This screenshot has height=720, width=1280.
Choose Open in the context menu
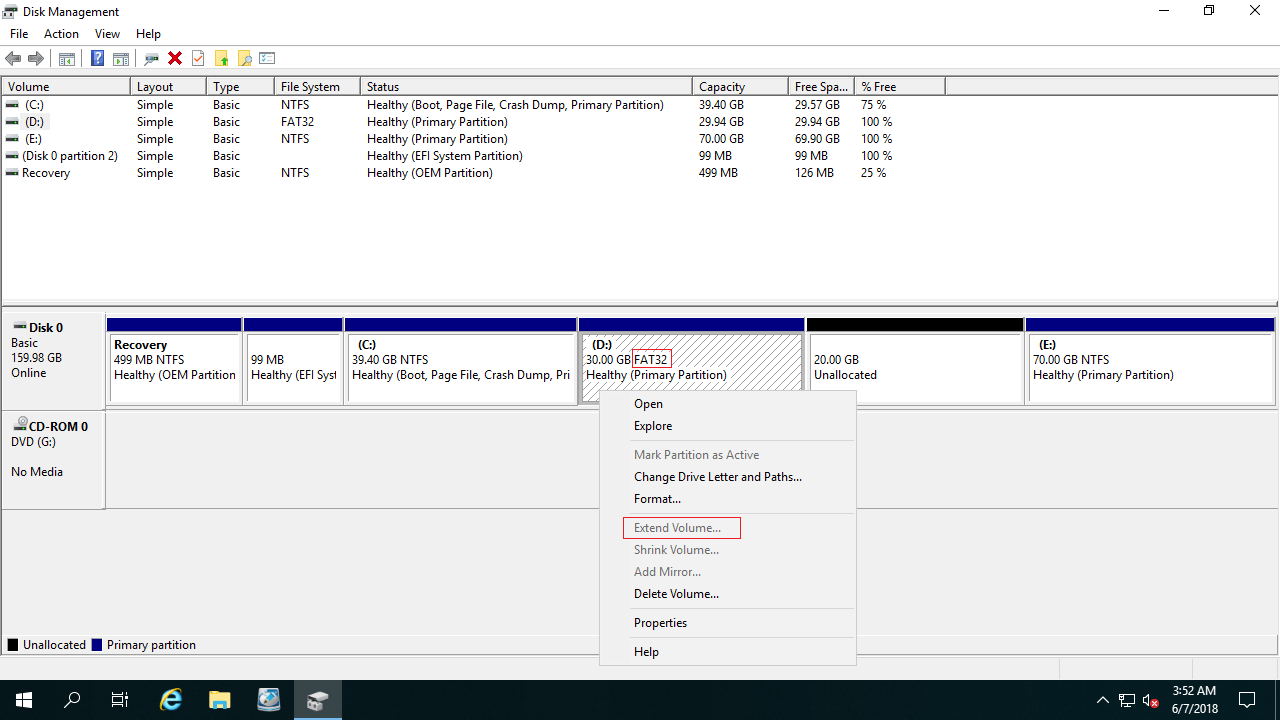pyautogui.click(x=728, y=404)
